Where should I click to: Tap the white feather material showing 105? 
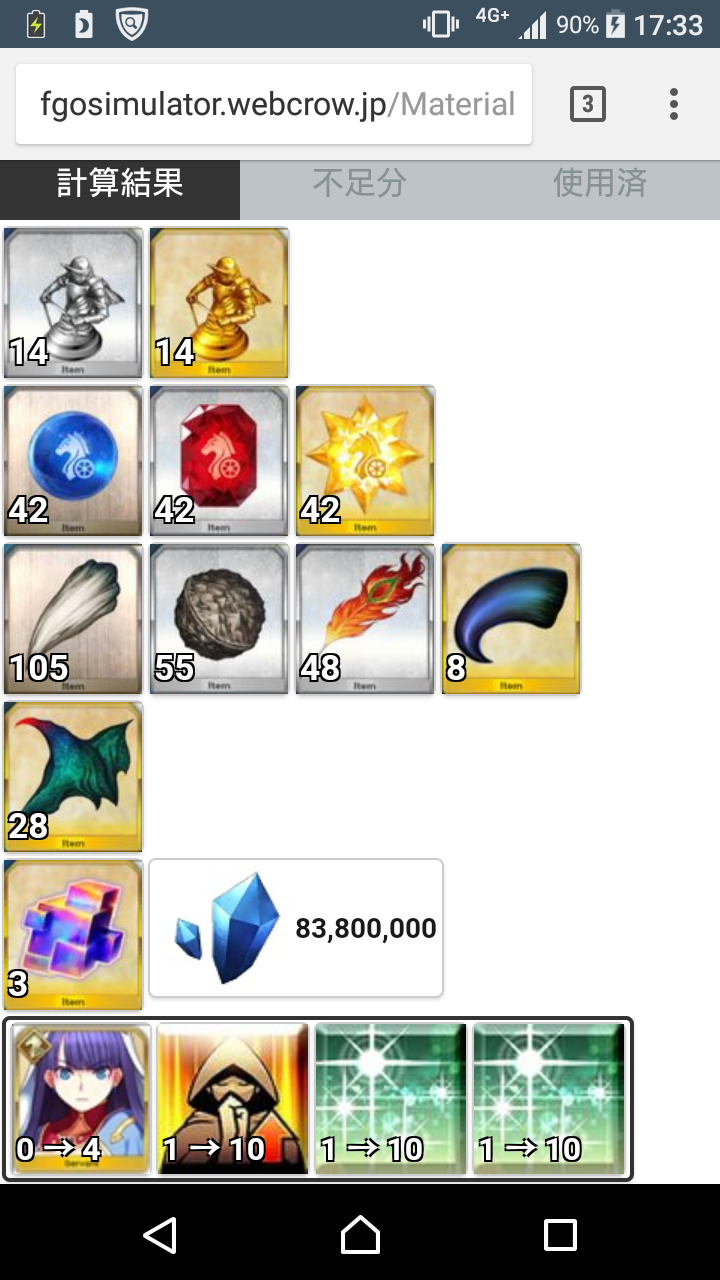click(x=74, y=619)
